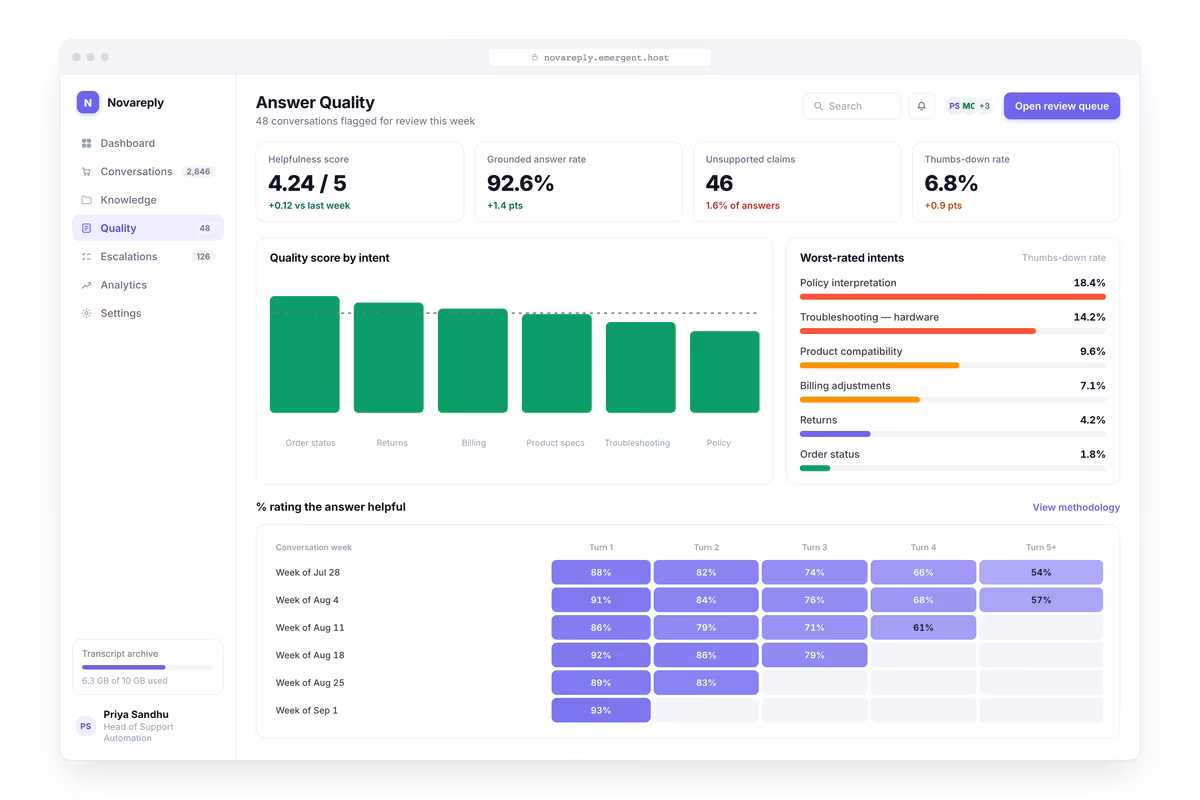
Task: Click Unsupported claims card
Action: [797, 182]
